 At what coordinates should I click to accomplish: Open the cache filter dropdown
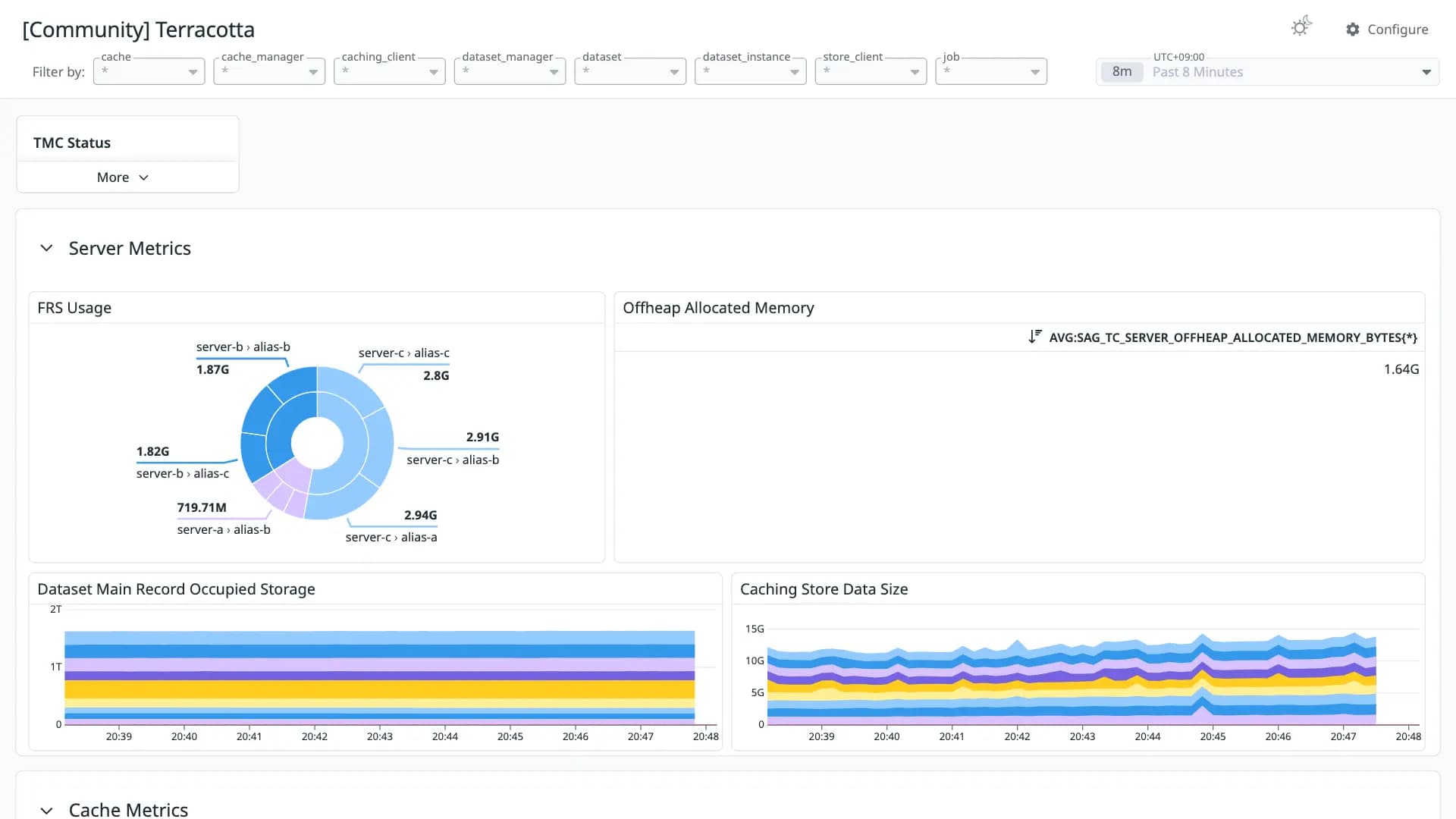pos(149,71)
